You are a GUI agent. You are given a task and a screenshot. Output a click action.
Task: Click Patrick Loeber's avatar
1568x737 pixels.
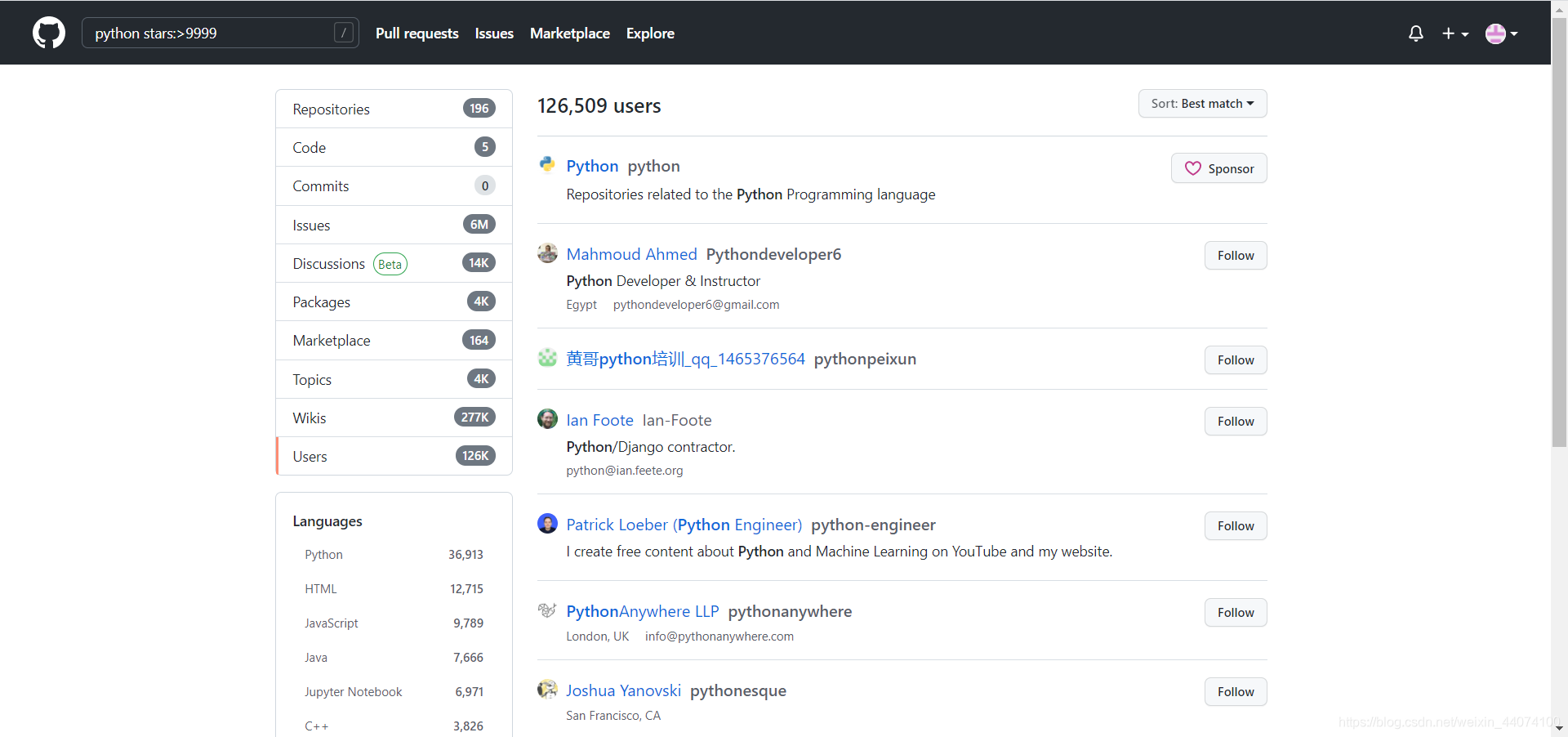pyautogui.click(x=547, y=523)
